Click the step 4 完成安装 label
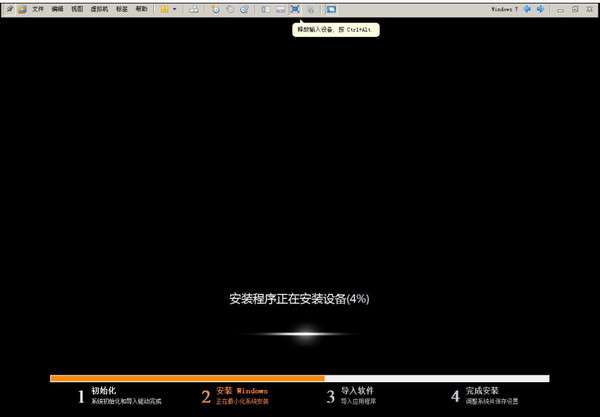Screen dimensions: 600x417 click(x=482, y=391)
